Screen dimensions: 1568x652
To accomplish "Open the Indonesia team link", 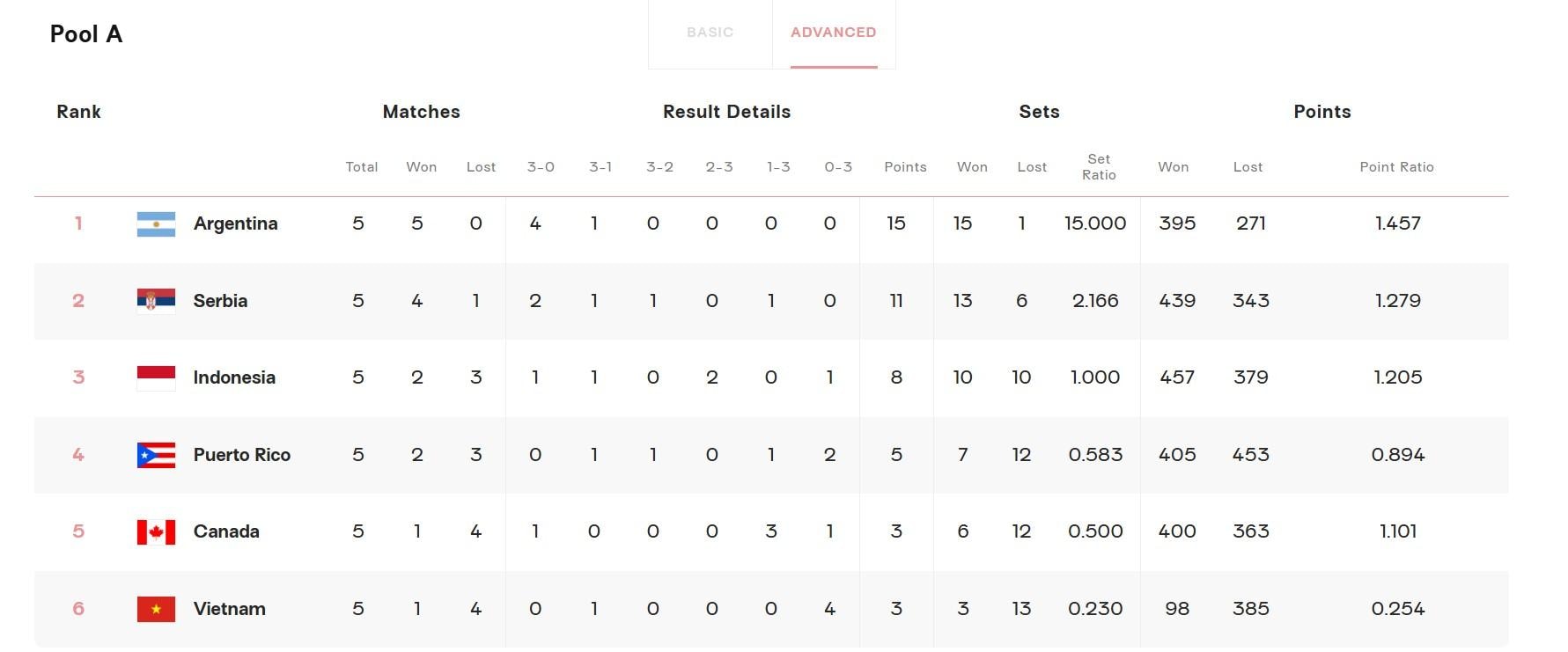I will [234, 377].
